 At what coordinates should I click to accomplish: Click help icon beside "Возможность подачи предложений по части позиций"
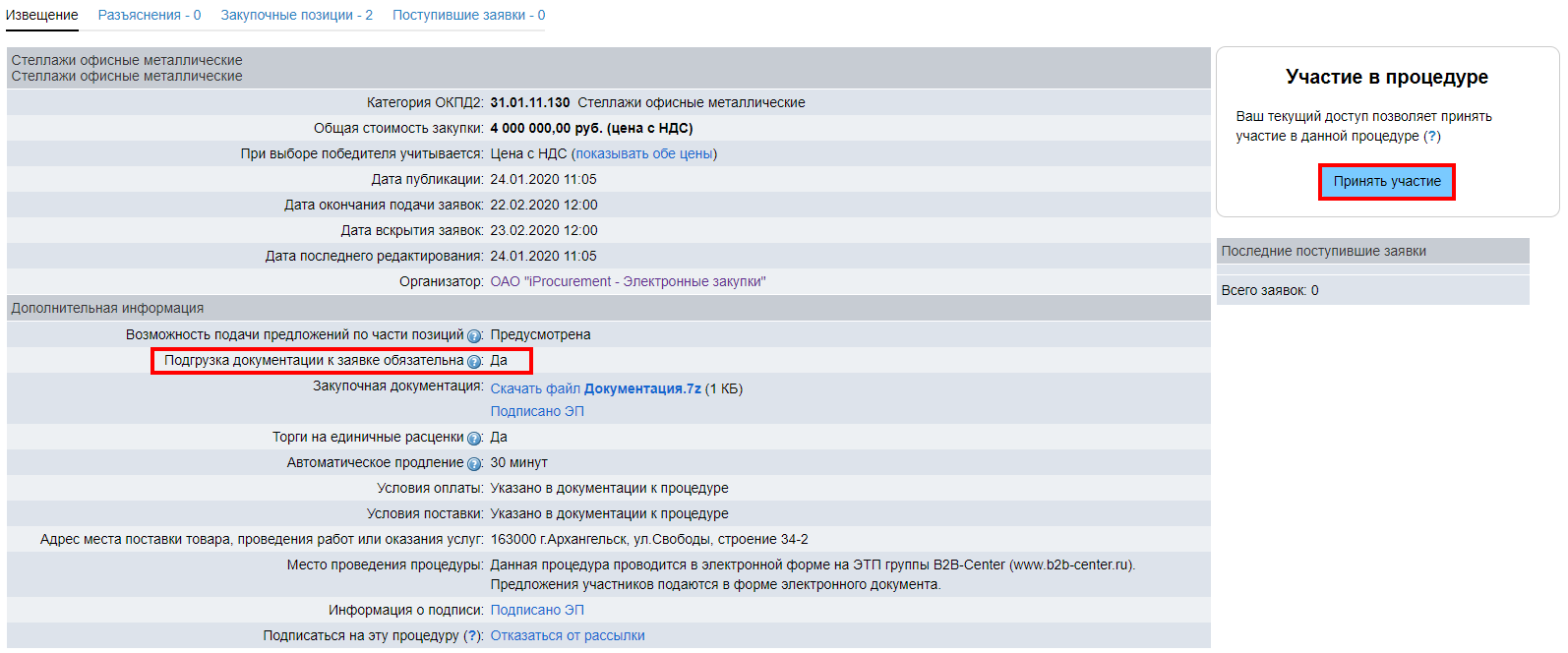(474, 336)
